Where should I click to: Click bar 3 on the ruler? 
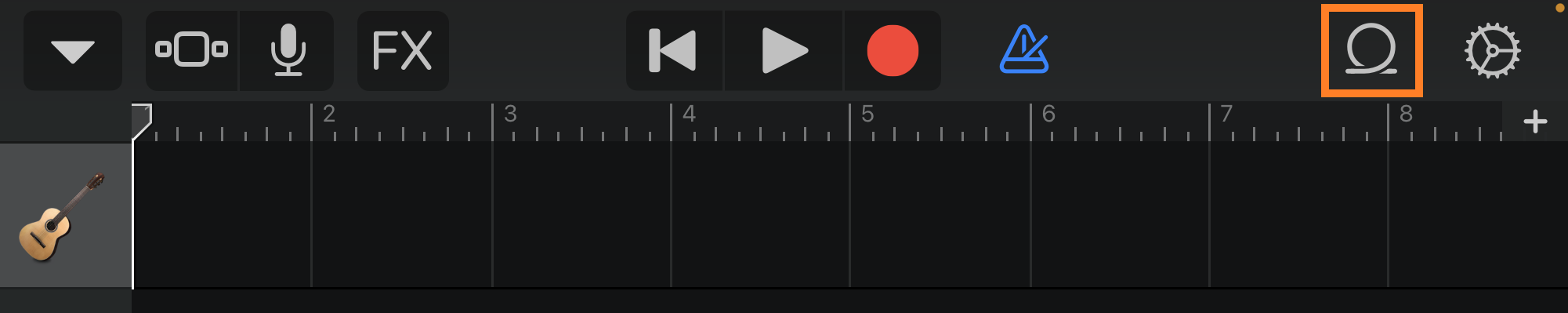pyautogui.click(x=510, y=115)
